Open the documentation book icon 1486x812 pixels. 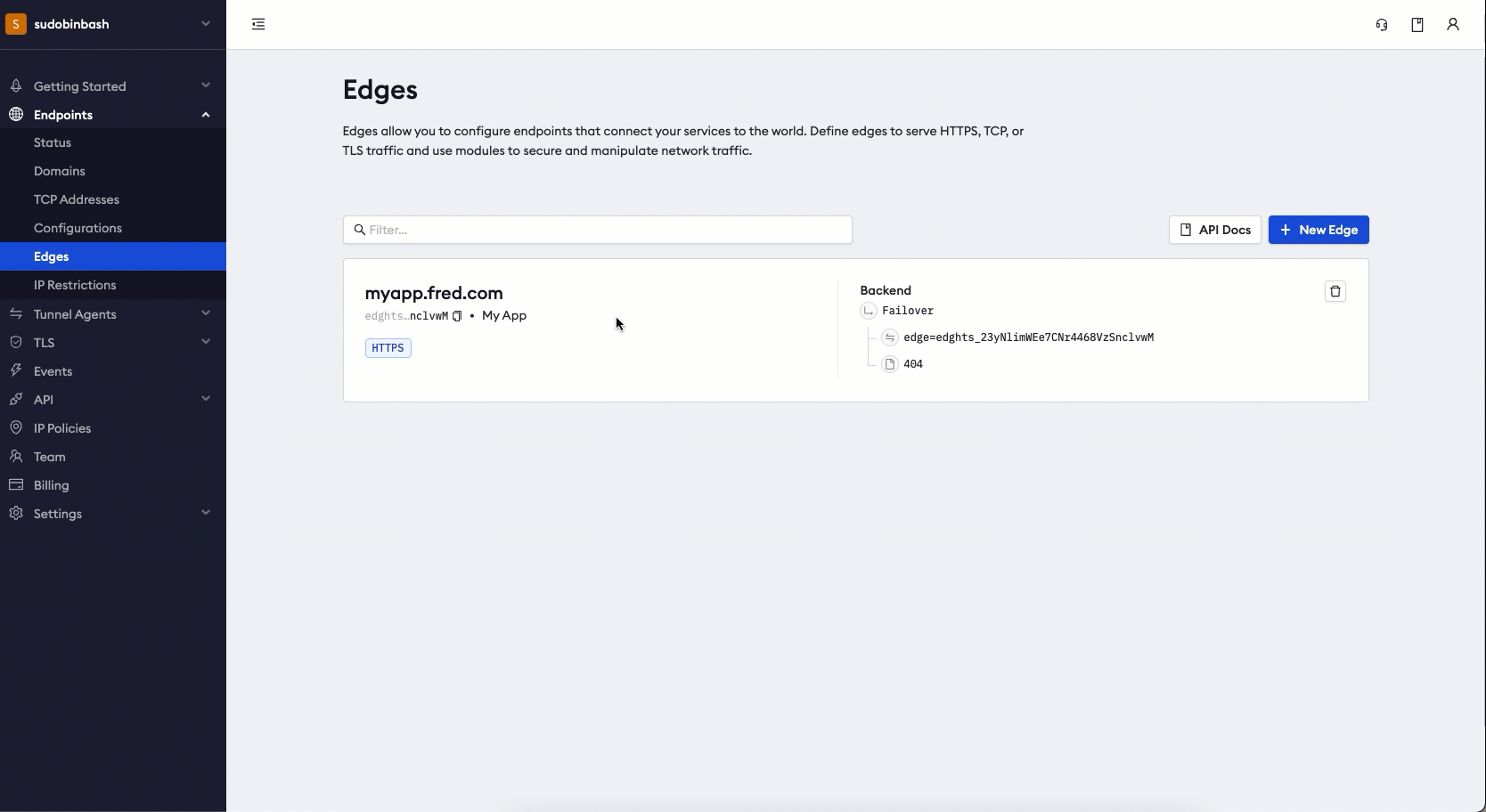pyautogui.click(x=1417, y=24)
